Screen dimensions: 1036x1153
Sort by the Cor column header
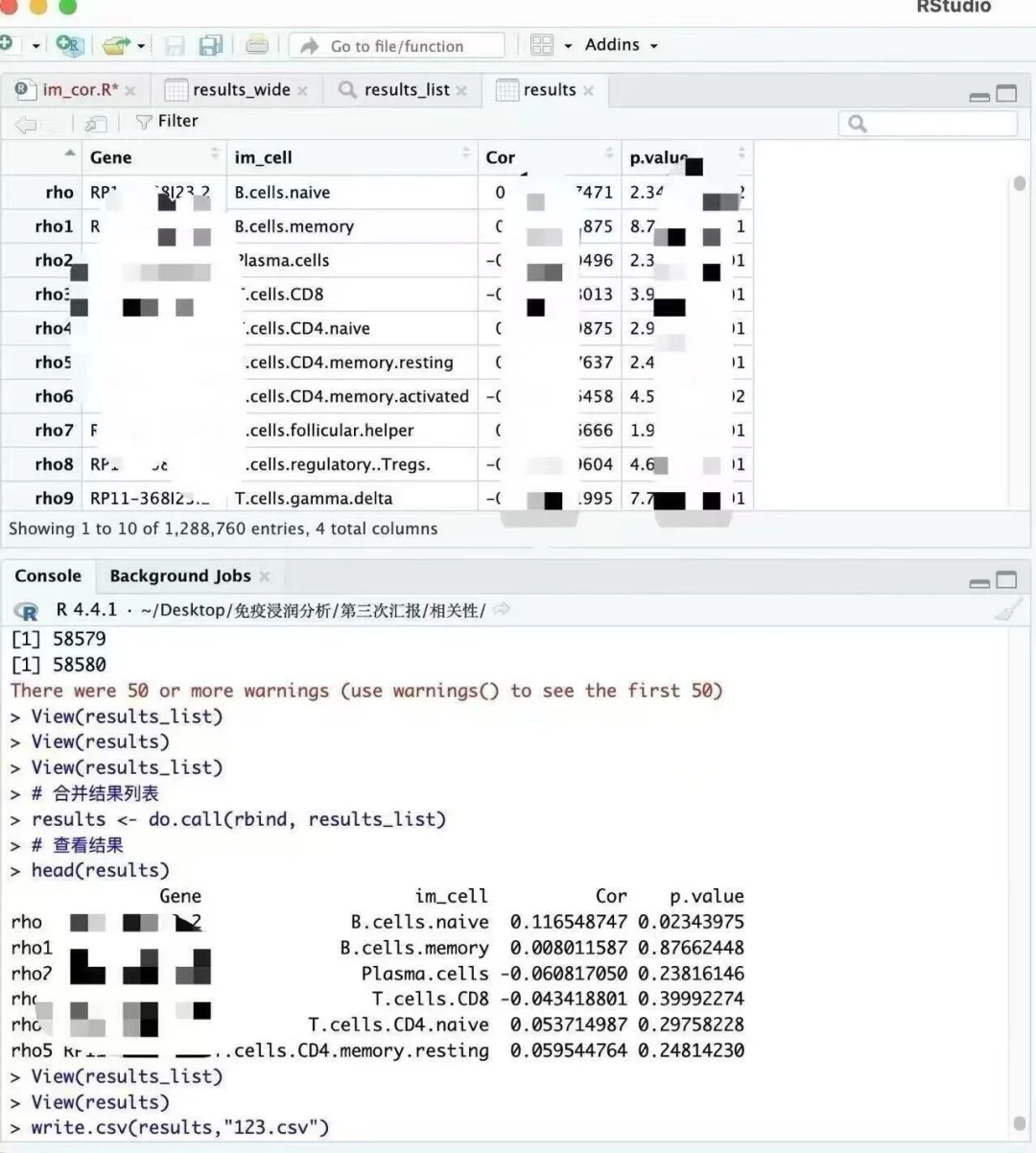pos(549,157)
